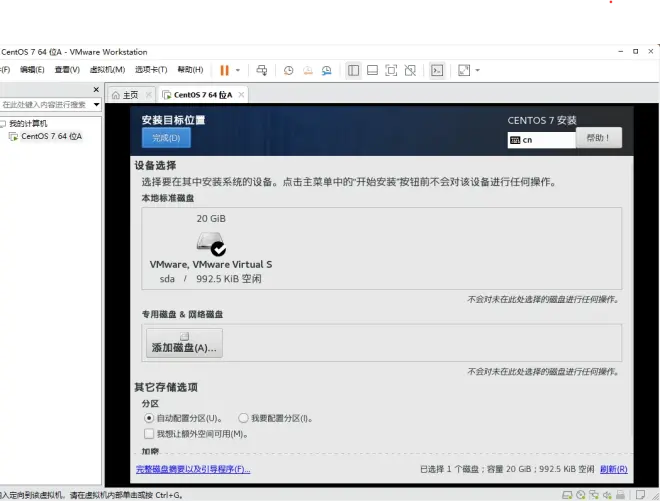Check the 我想让额外空间可用(M) checkbox

click(149, 434)
